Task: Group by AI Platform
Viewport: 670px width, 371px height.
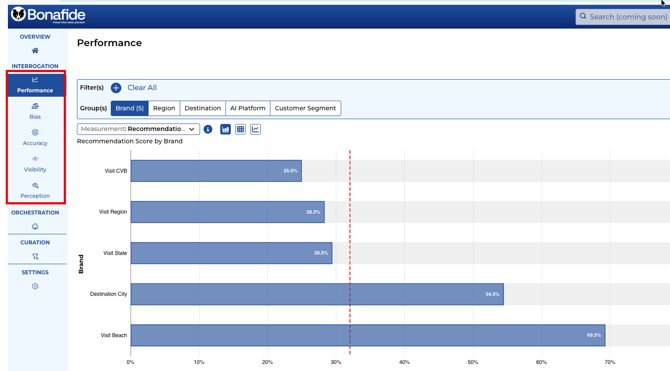Action: (x=248, y=108)
